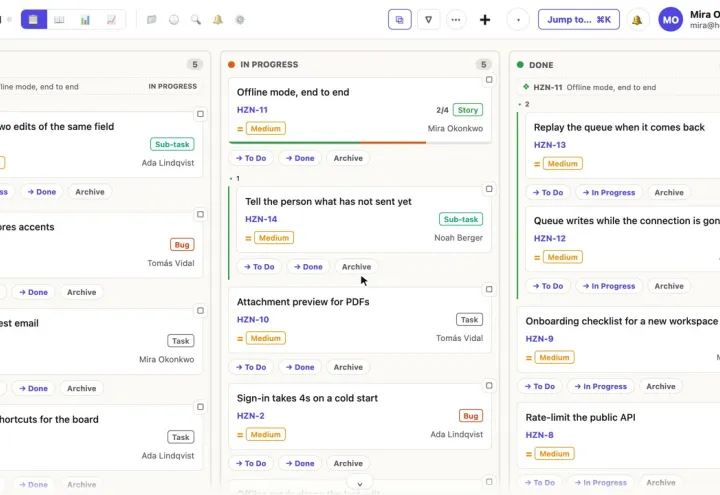
Task: Click the bell icon next to the gear
Action: (x=218, y=20)
